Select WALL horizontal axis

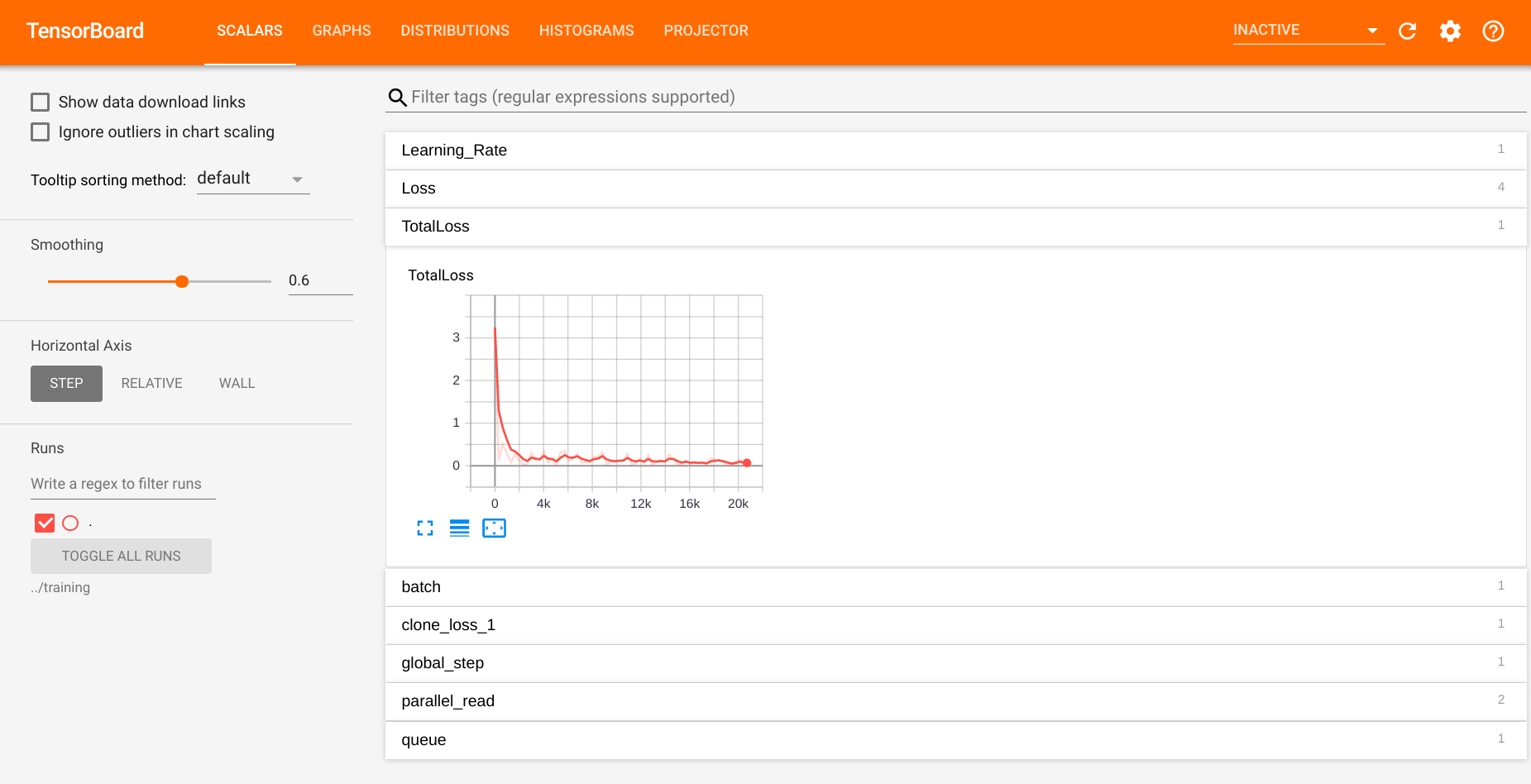click(237, 384)
